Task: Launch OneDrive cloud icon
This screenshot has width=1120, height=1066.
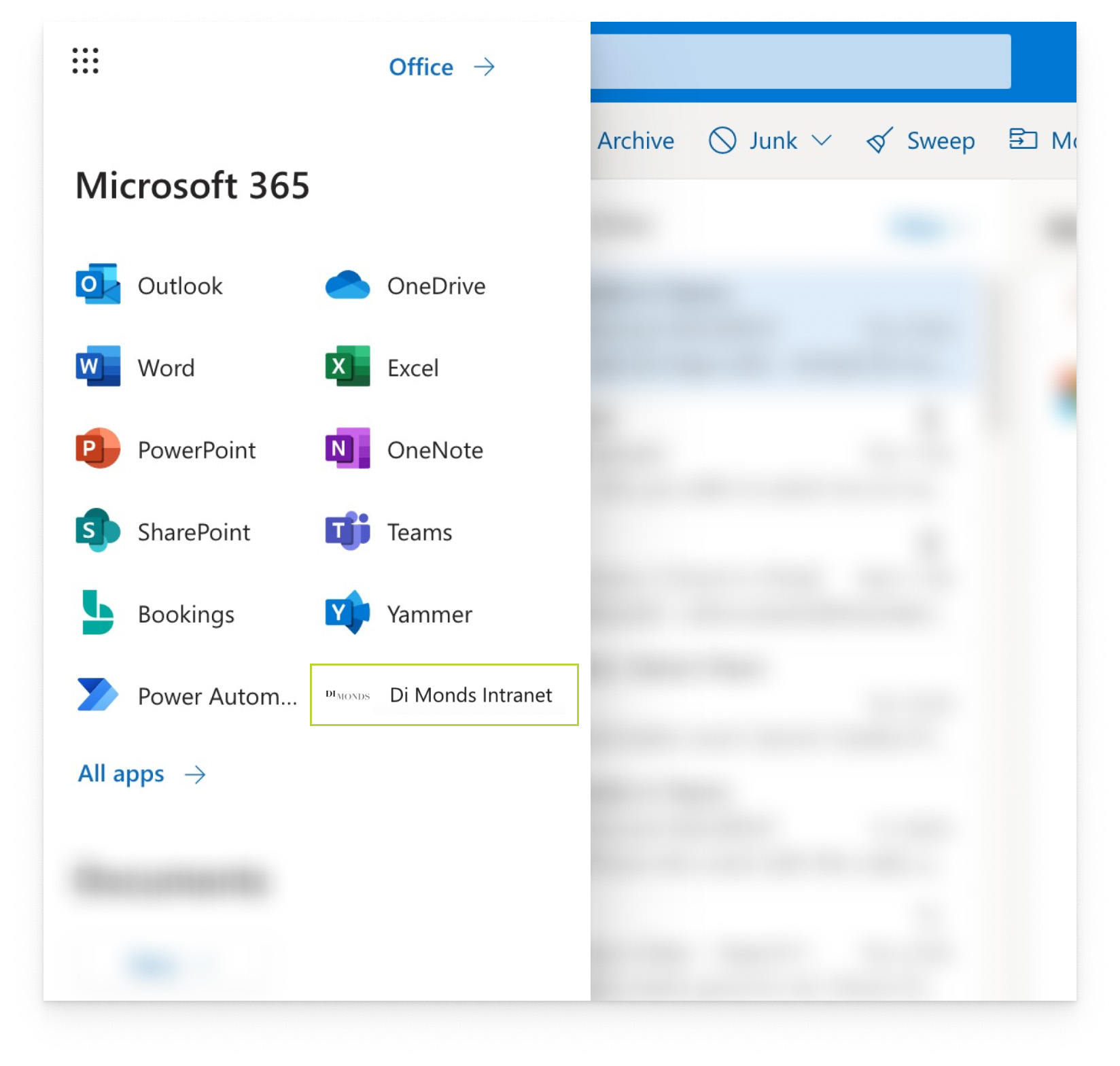Action: [x=347, y=285]
